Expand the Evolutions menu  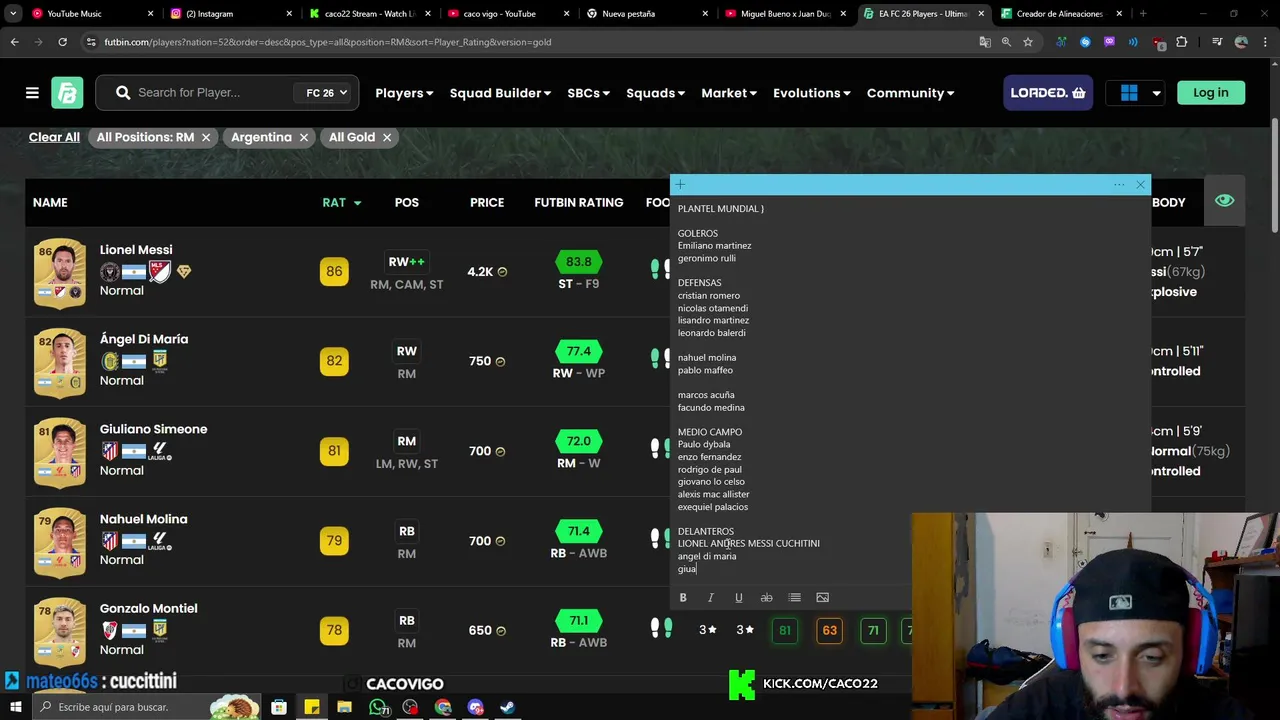[811, 93]
